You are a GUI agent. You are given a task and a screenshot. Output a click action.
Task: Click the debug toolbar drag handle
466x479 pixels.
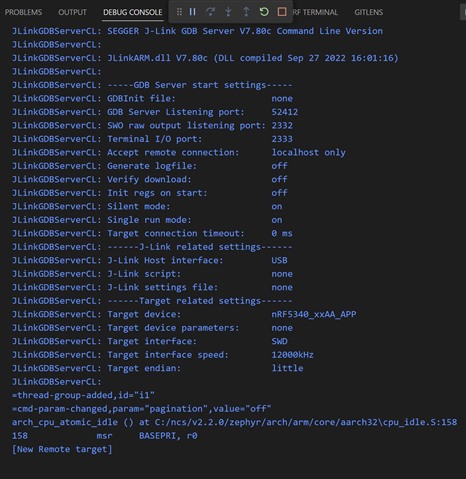click(x=179, y=12)
